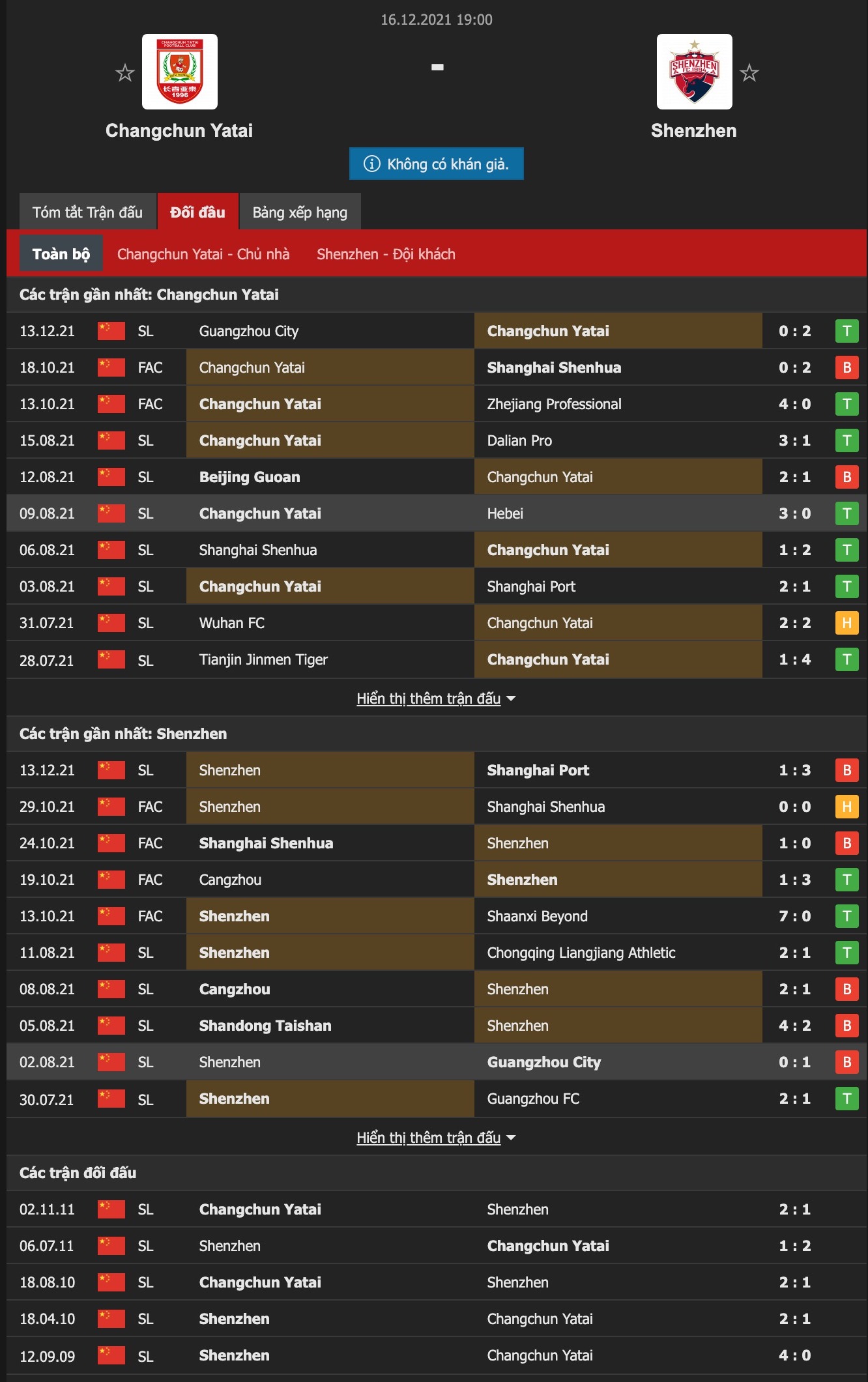Screen dimensions: 868x1382
Task: Click the loss badge for Shandong Taishan match
Action: pos(847,1026)
